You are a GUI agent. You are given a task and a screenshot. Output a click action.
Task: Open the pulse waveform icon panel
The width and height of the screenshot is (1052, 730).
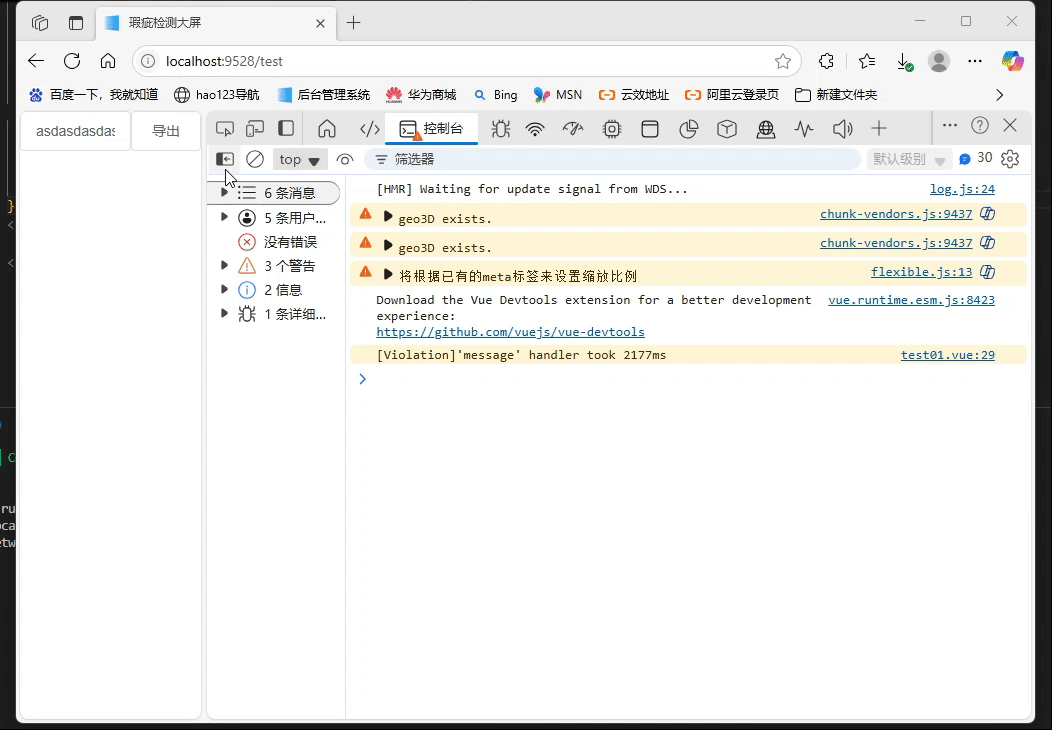pos(804,128)
